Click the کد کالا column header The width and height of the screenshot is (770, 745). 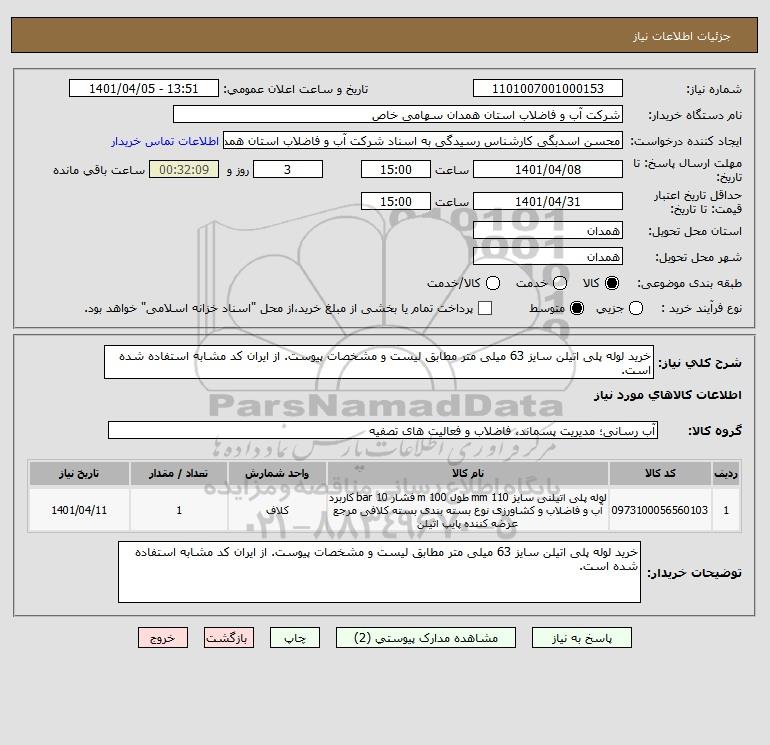pyautogui.click(x=660, y=473)
